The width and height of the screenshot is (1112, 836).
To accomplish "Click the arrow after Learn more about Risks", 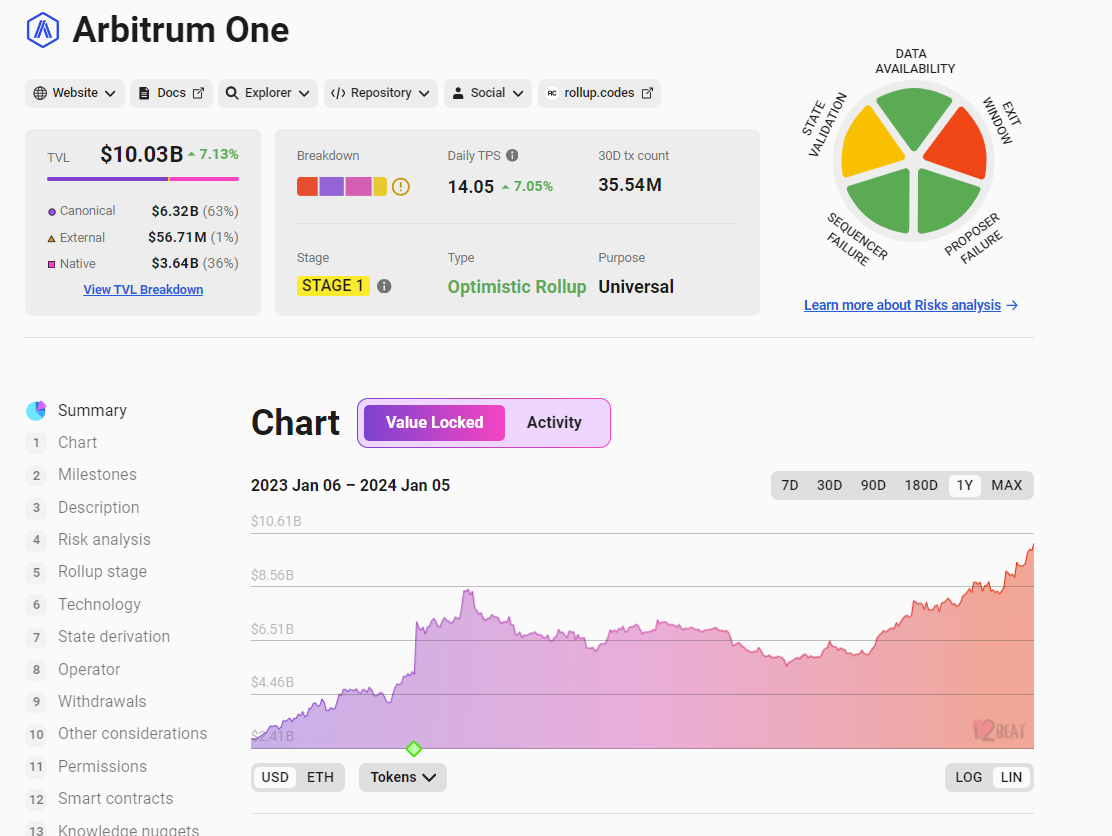I will [x=1012, y=305].
